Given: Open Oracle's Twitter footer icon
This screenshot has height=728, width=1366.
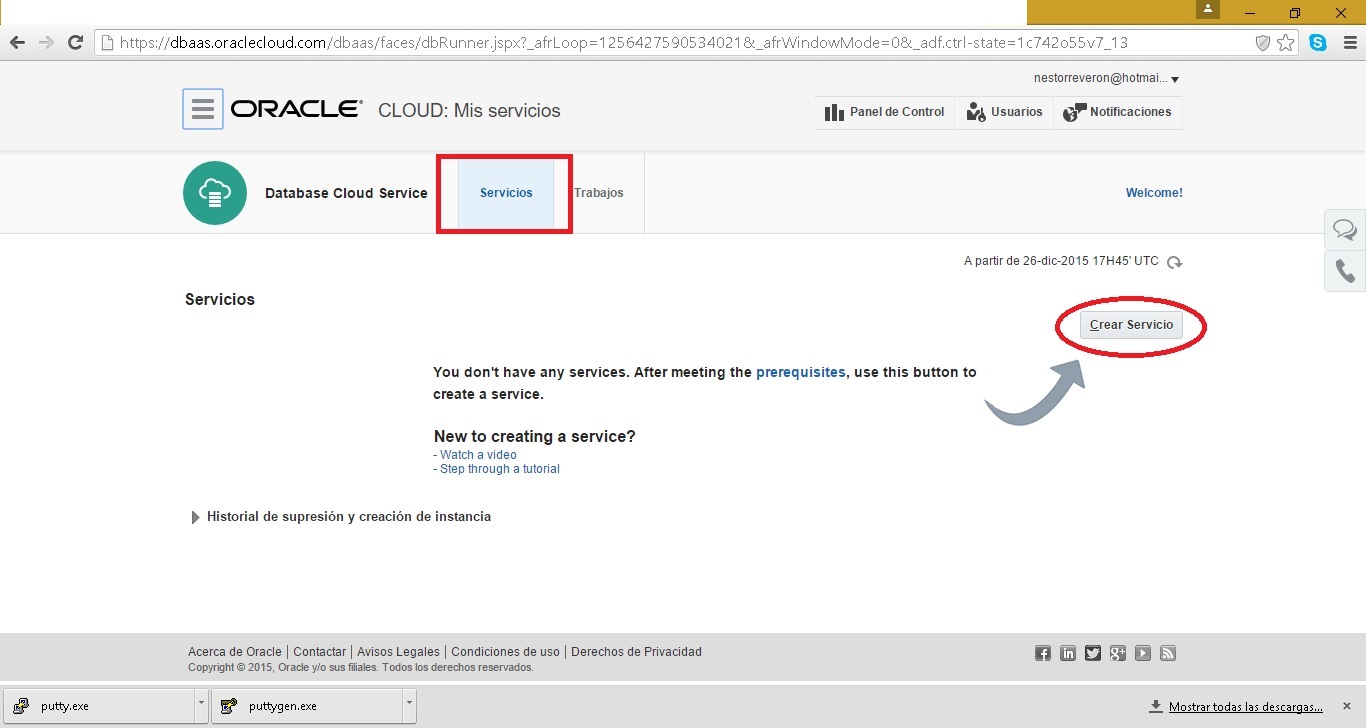Looking at the screenshot, I should coord(1093,653).
